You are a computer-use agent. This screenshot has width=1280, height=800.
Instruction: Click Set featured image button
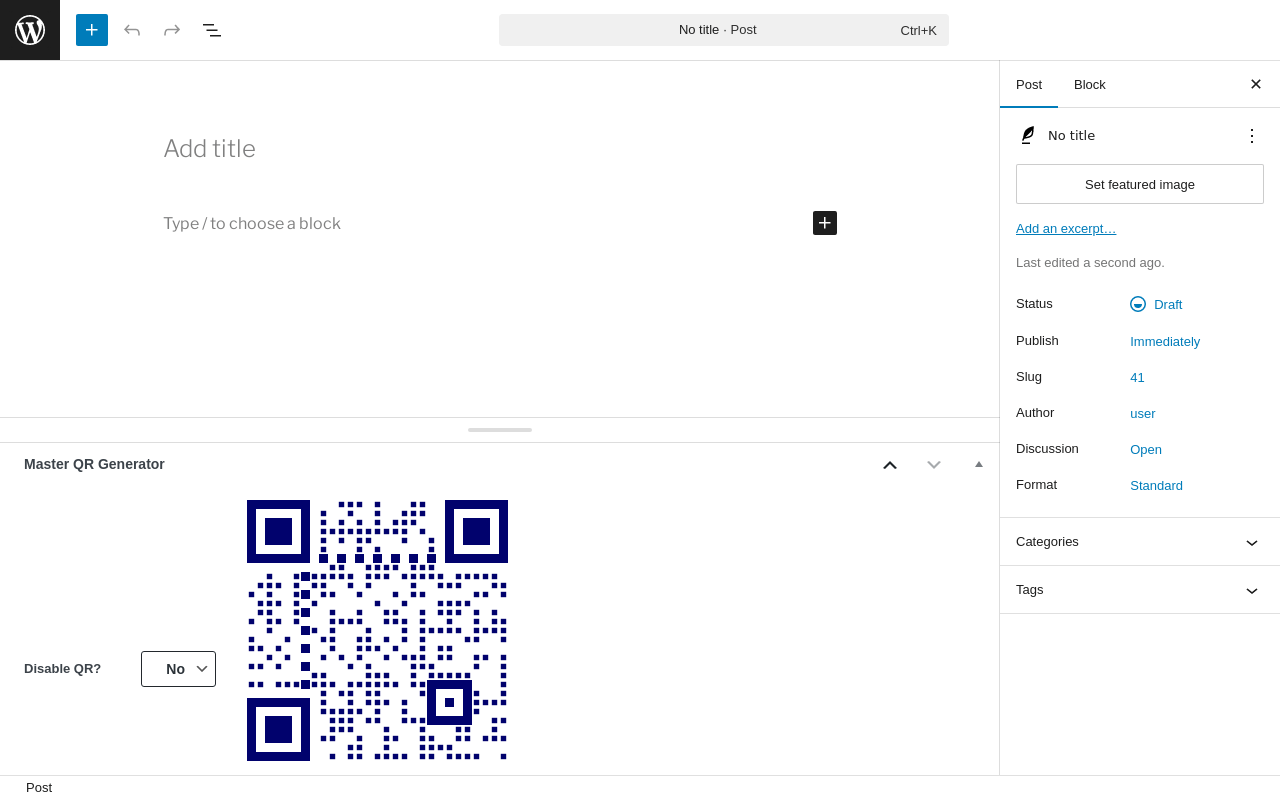click(x=1140, y=184)
